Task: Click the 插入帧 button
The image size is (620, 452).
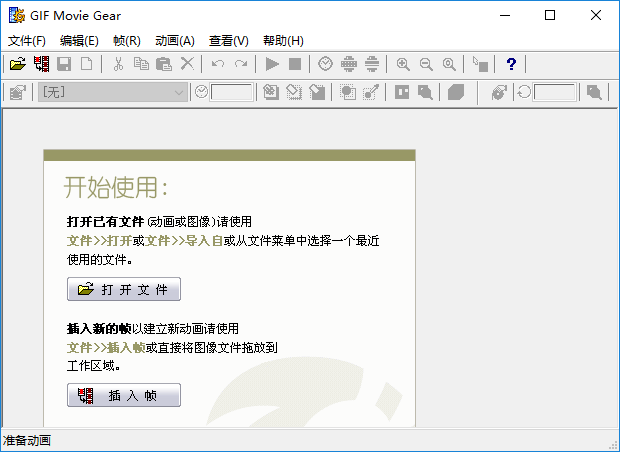Action: 124,395
